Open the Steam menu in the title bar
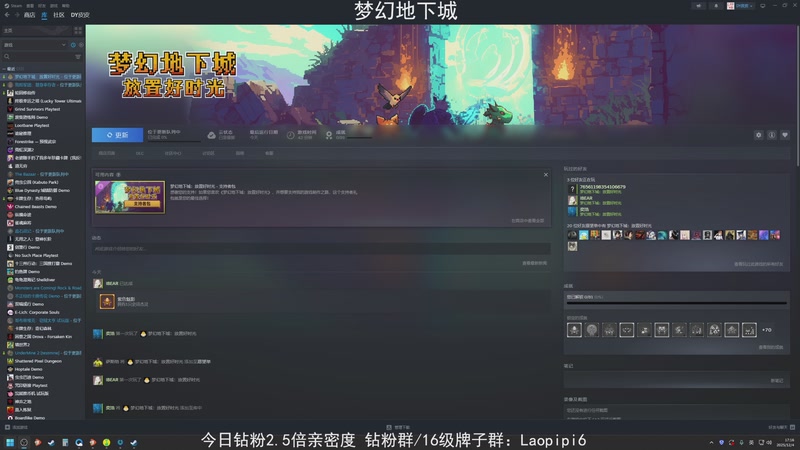Viewport: 800px width, 450px height. pyautogui.click(x=14, y=6)
